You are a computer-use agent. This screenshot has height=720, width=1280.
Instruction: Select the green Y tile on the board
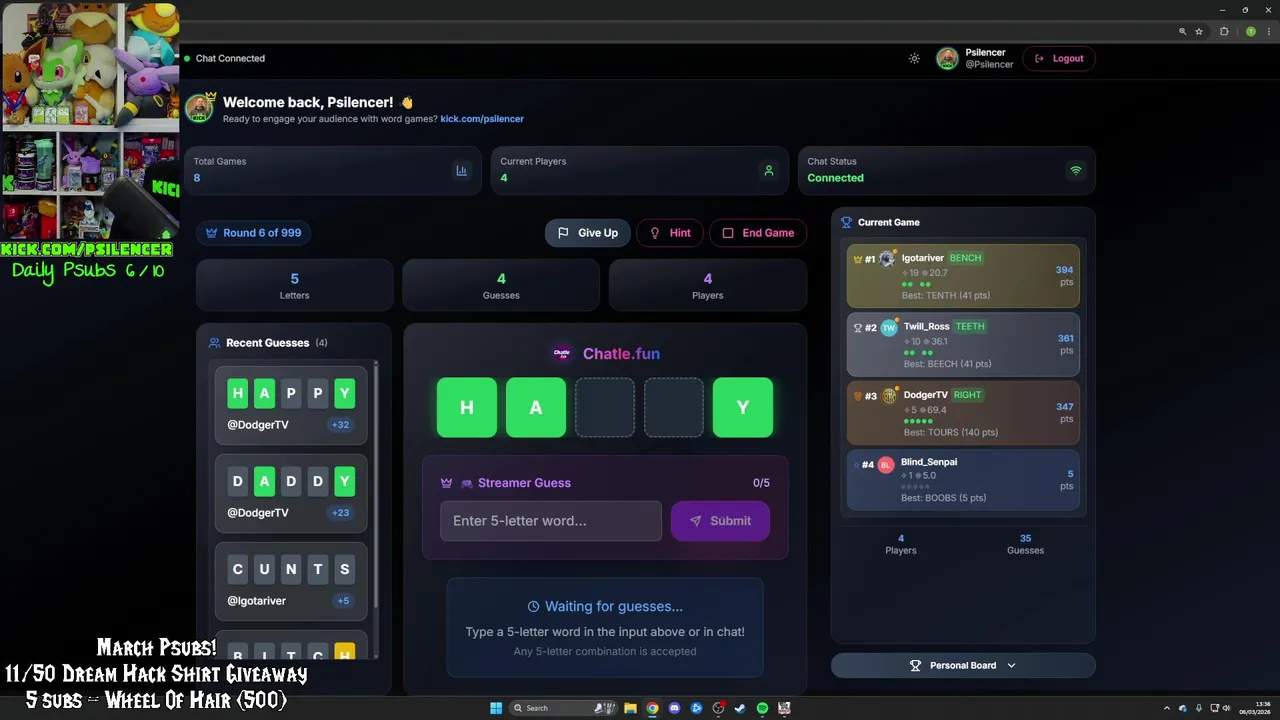coord(743,407)
